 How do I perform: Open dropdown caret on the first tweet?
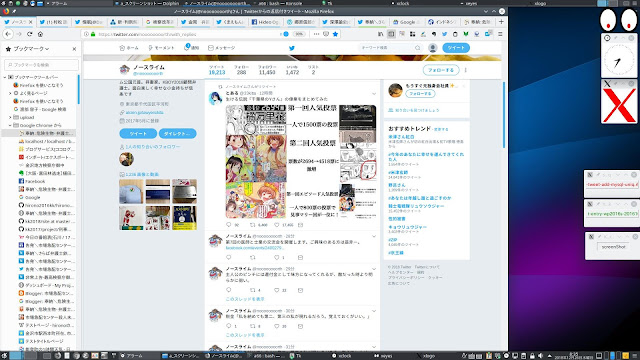374,94
